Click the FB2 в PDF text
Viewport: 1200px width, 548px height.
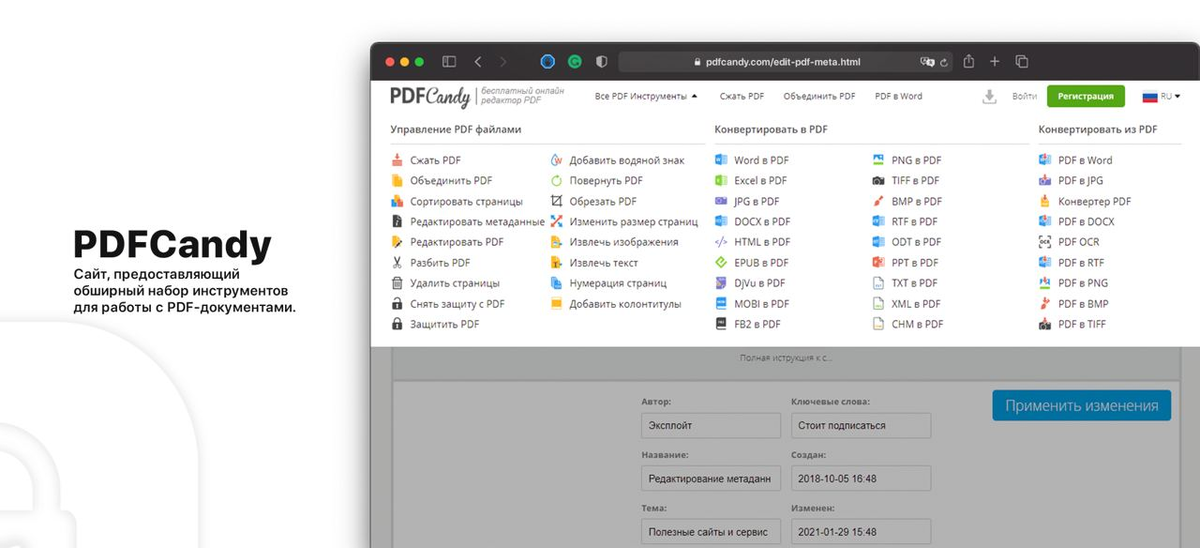758,324
